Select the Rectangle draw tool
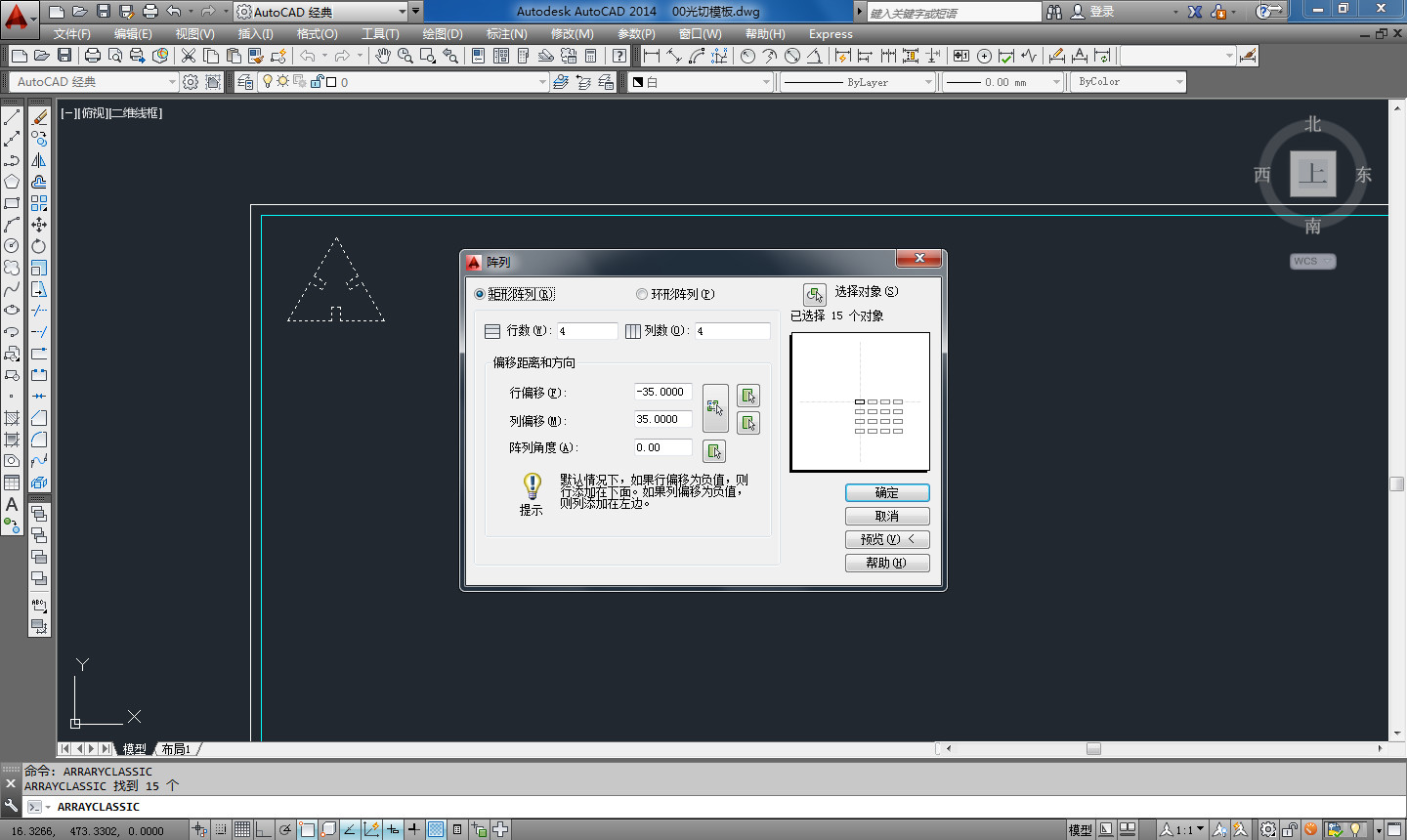The width and height of the screenshot is (1407, 840). (12, 203)
